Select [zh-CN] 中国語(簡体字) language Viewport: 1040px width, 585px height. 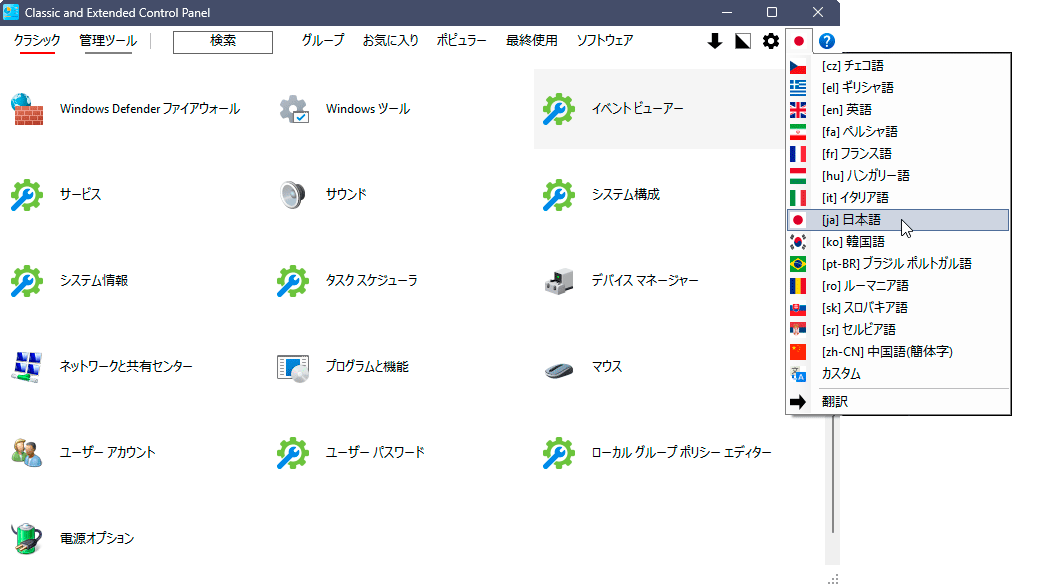coord(898,352)
